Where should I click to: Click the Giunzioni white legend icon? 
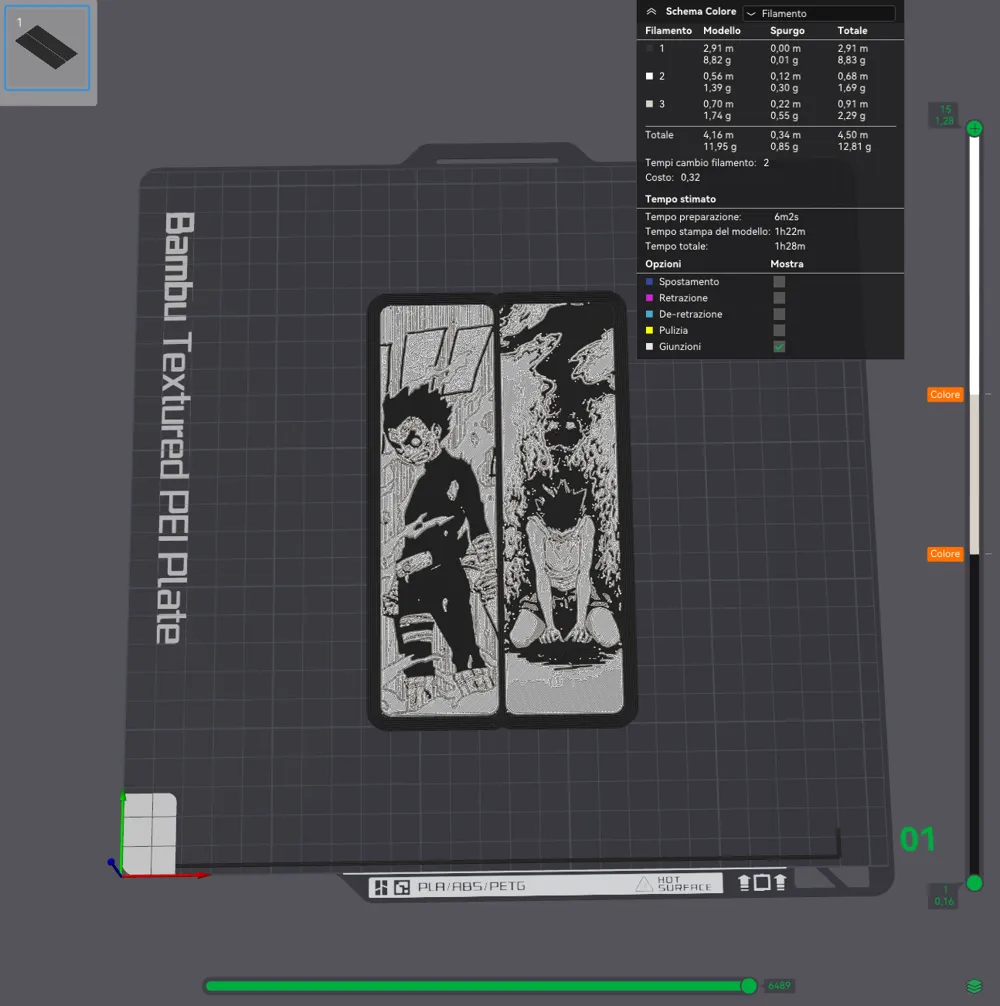tap(649, 346)
